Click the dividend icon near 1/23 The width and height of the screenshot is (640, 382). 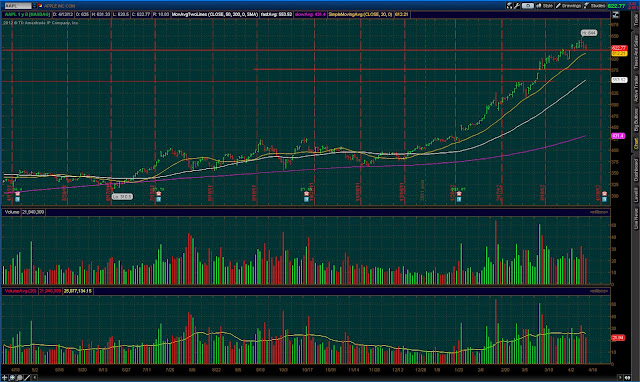pos(459,199)
